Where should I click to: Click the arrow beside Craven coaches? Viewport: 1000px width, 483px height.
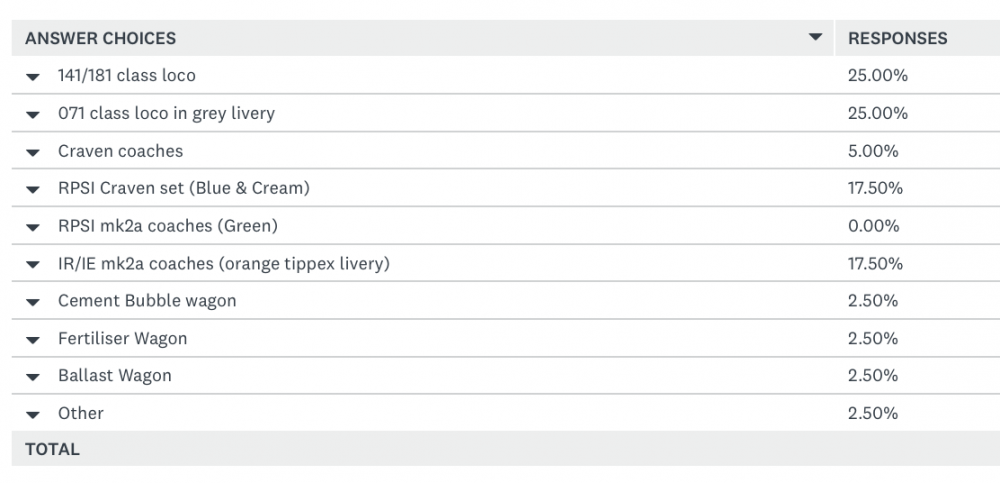pyautogui.click(x=33, y=152)
